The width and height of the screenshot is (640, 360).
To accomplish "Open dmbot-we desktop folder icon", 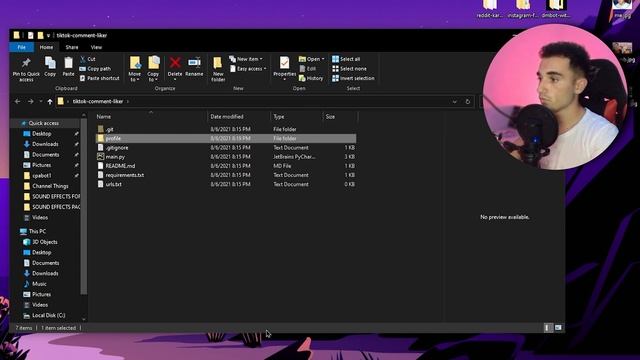I will (x=556, y=9).
